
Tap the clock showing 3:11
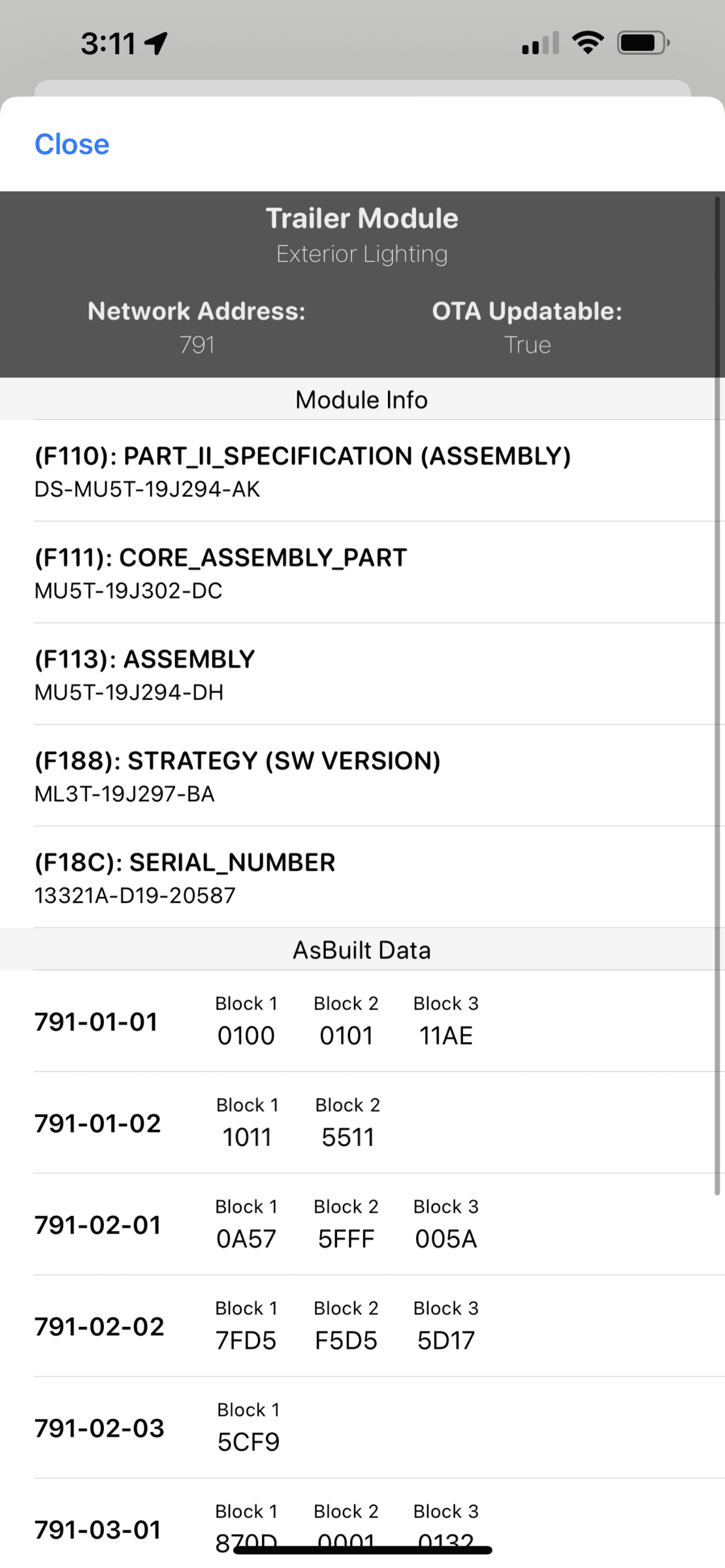coord(108,42)
